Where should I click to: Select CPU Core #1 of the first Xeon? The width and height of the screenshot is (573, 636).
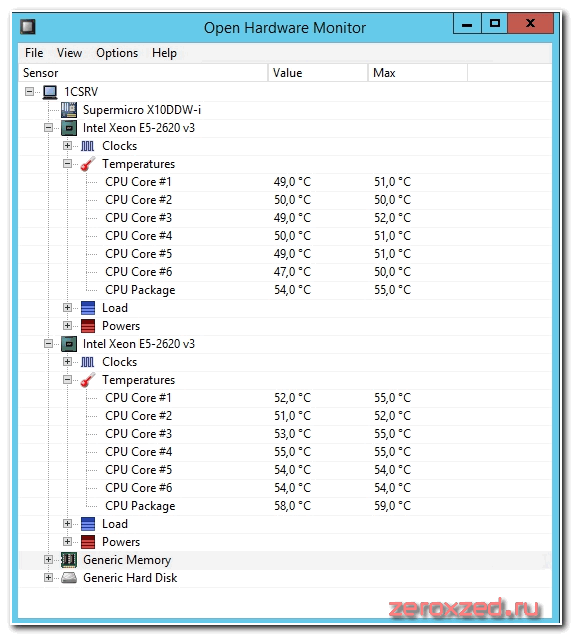138,182
